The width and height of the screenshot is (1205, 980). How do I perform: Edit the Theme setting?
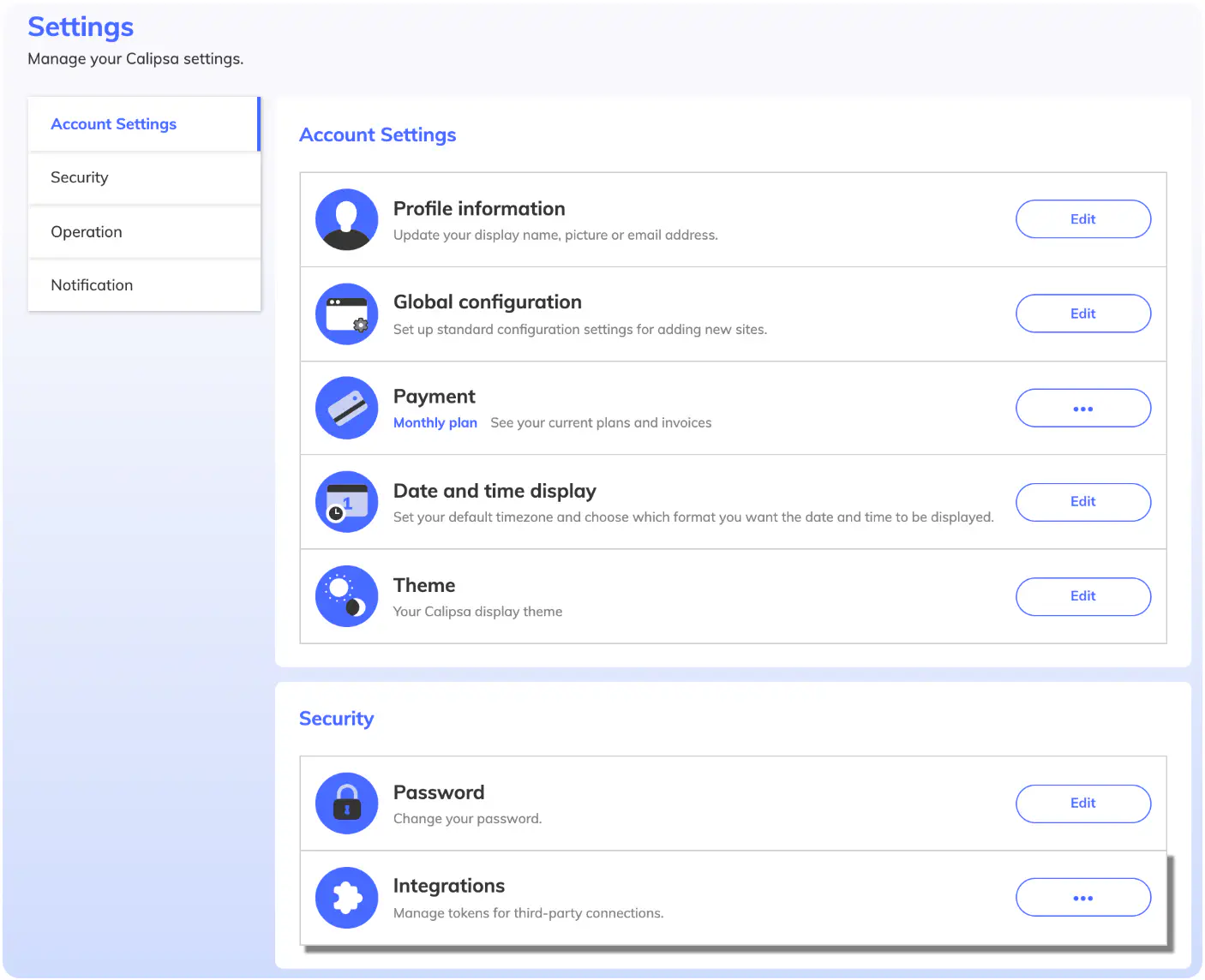[x=1083, y=596]
